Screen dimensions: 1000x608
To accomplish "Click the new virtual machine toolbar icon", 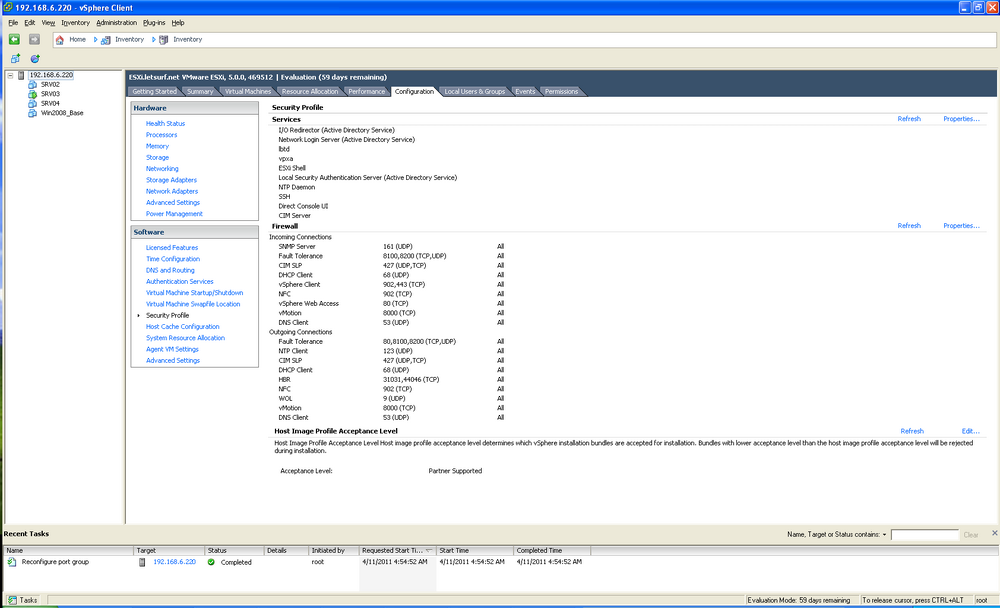I will tap(15, 59).
